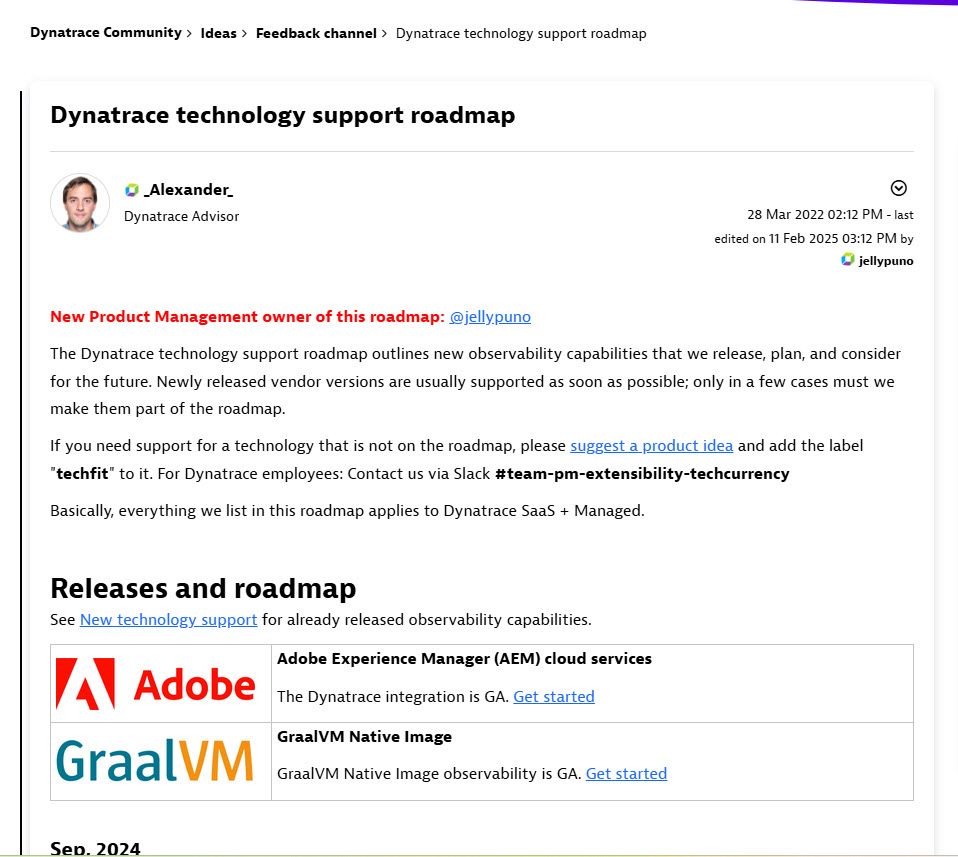Viewport: 958px width, 857px height.
Task: Click the Adobe logo image
Action: 156,684
